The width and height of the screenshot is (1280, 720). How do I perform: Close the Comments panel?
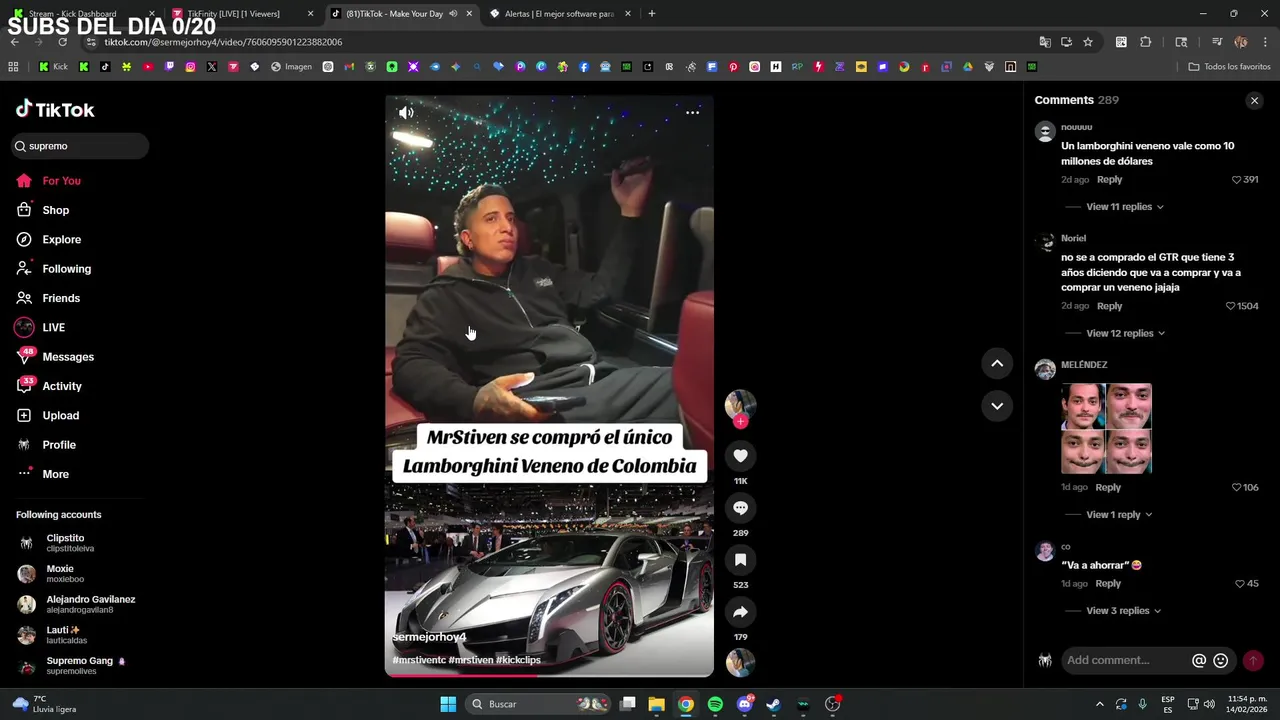coord(1254,101)
